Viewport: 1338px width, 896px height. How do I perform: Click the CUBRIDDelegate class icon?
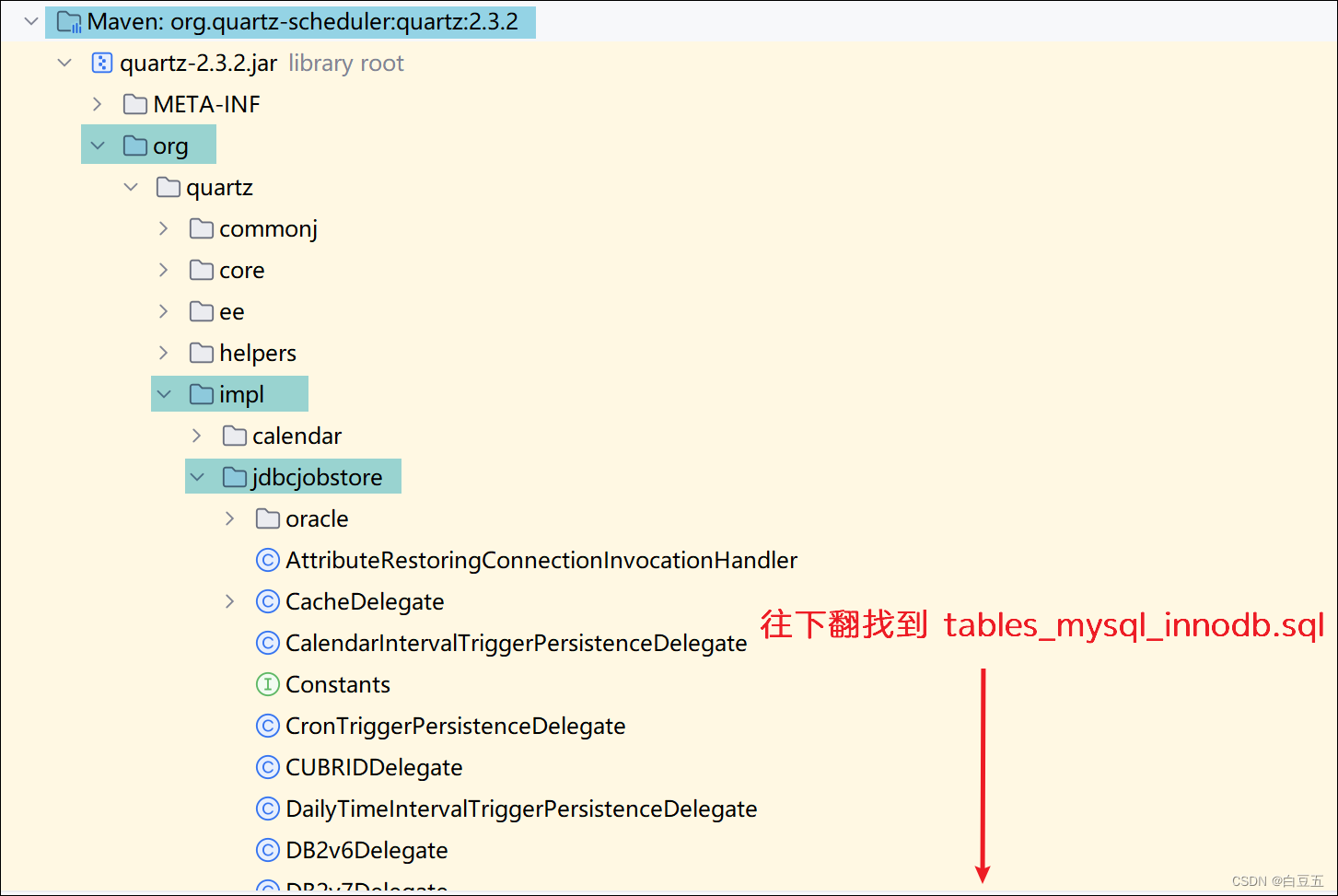(x=268, y=767)
